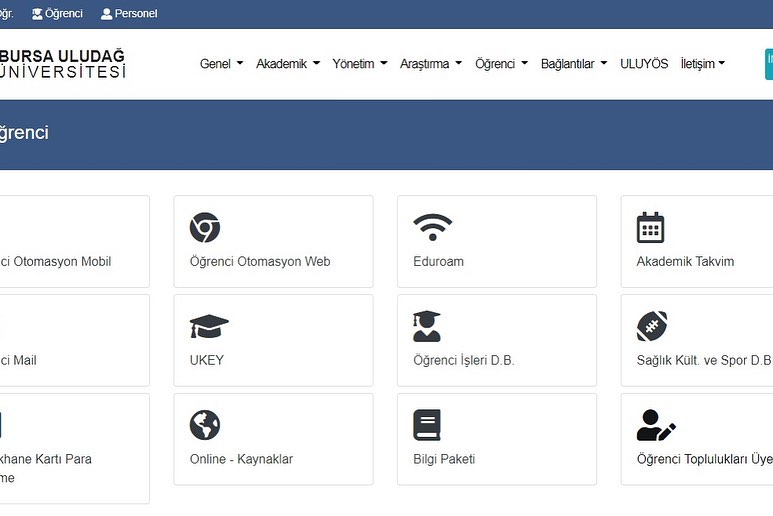
Task: Click the Chrome icon for Öğrenci Otomasyon Web
Action: coord(205,227)
